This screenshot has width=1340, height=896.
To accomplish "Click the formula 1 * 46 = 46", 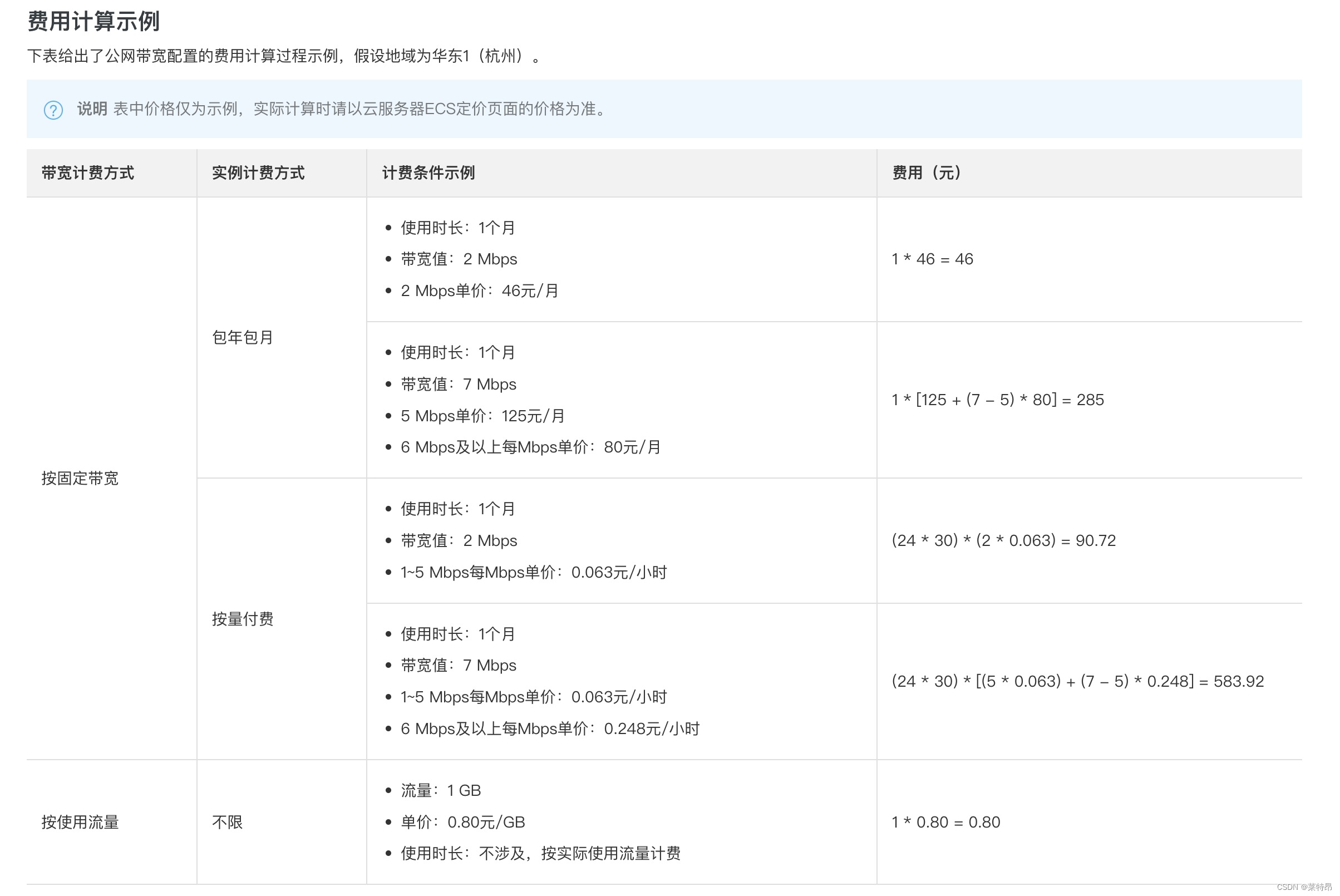I will click(x=932, y=259).
